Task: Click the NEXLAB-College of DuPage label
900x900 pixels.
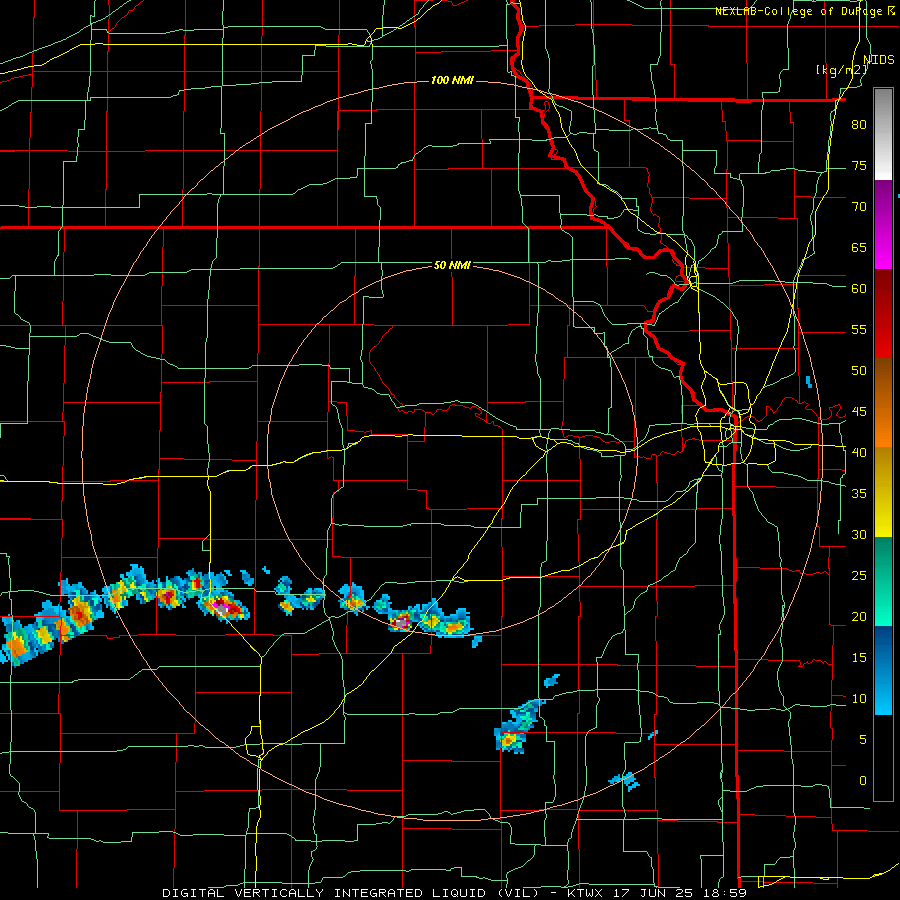Action: (799, 11)
